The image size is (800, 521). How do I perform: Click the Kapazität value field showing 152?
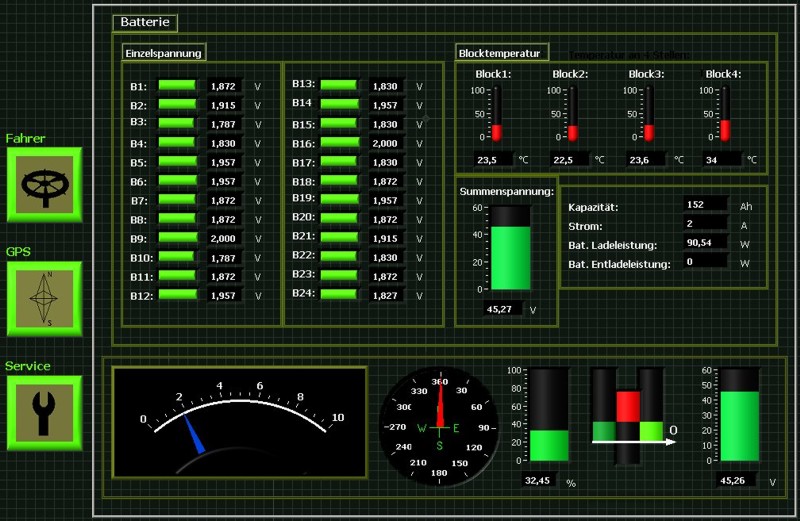tap(705, 204)
